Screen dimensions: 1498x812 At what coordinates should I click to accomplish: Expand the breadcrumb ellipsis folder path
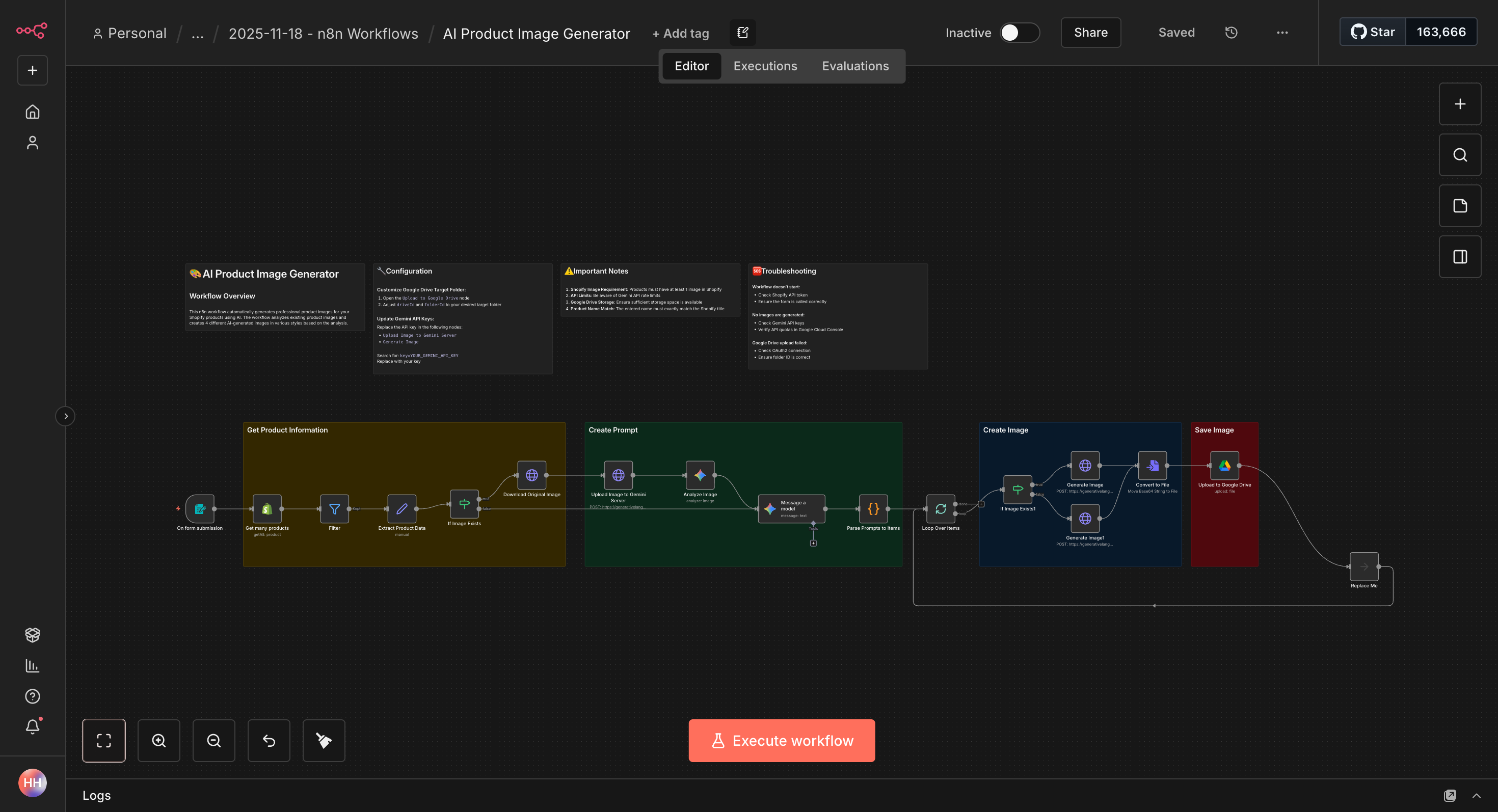(x=198, y=34)
